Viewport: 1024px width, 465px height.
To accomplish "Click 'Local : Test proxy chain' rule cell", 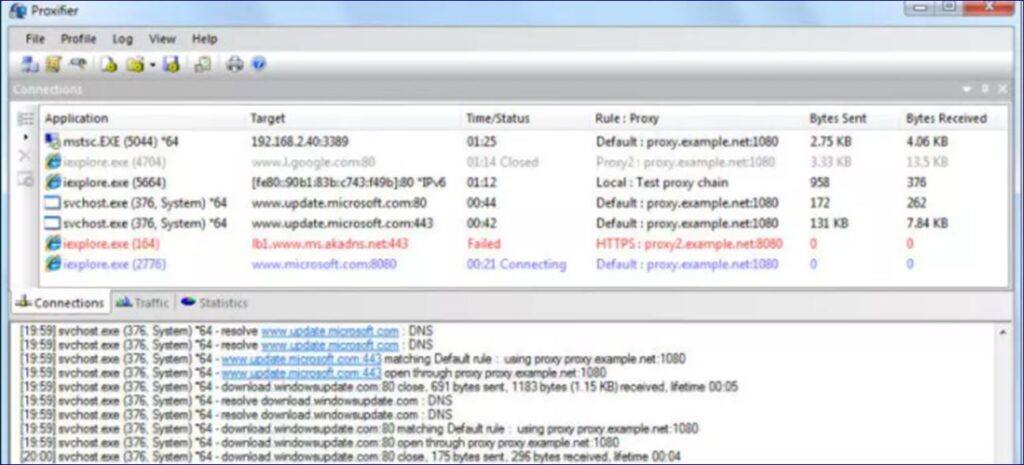I will (x=662, y=183).
